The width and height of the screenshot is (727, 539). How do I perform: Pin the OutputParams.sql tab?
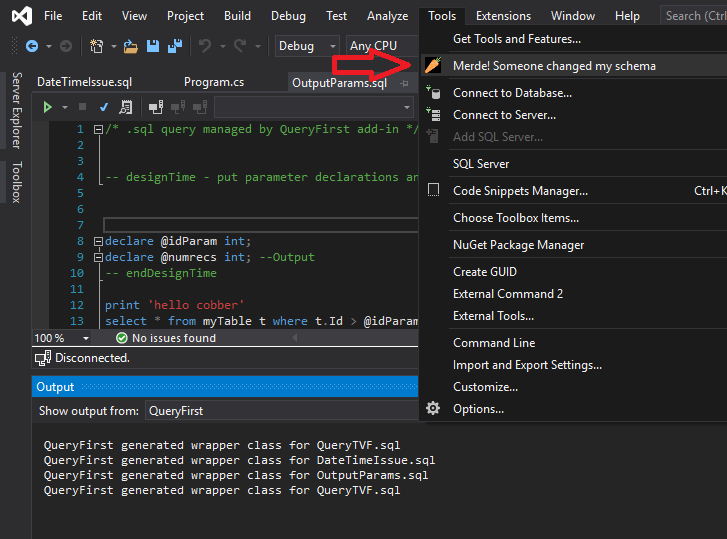[405, 83]
